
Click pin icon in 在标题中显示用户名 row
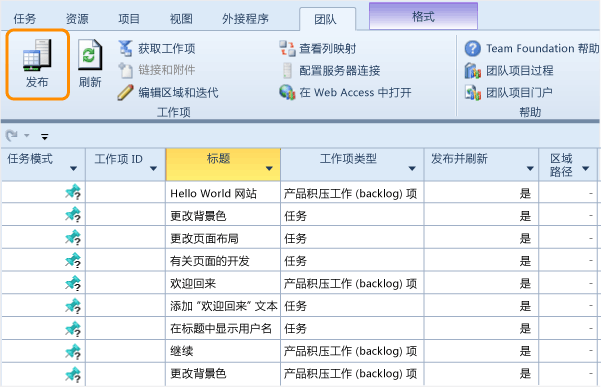(73, 328)
